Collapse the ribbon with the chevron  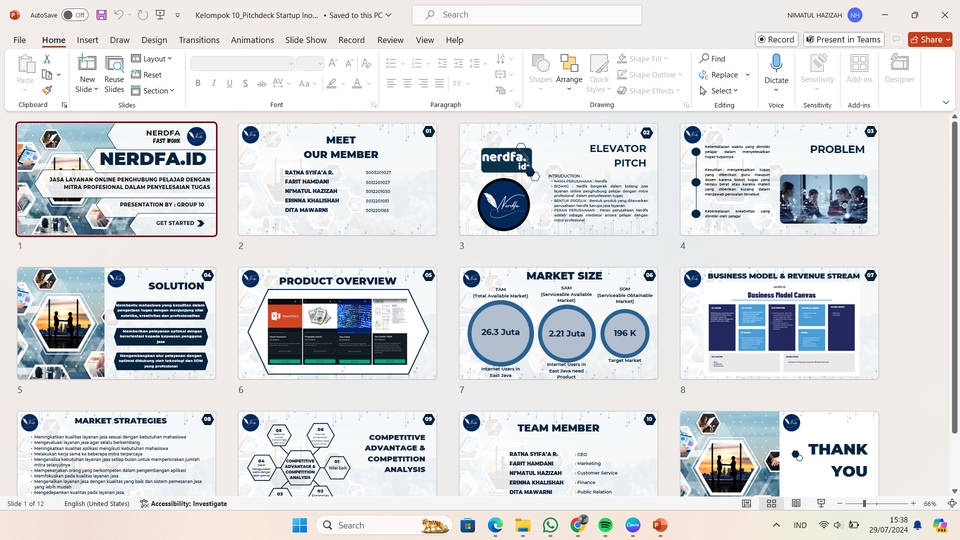pos(945,103)
